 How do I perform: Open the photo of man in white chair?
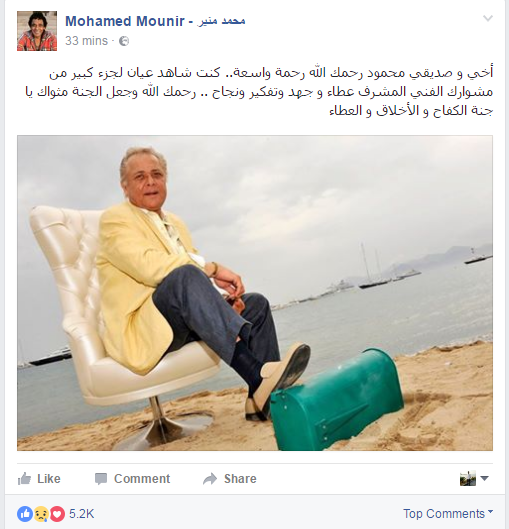tap(255, 293)
